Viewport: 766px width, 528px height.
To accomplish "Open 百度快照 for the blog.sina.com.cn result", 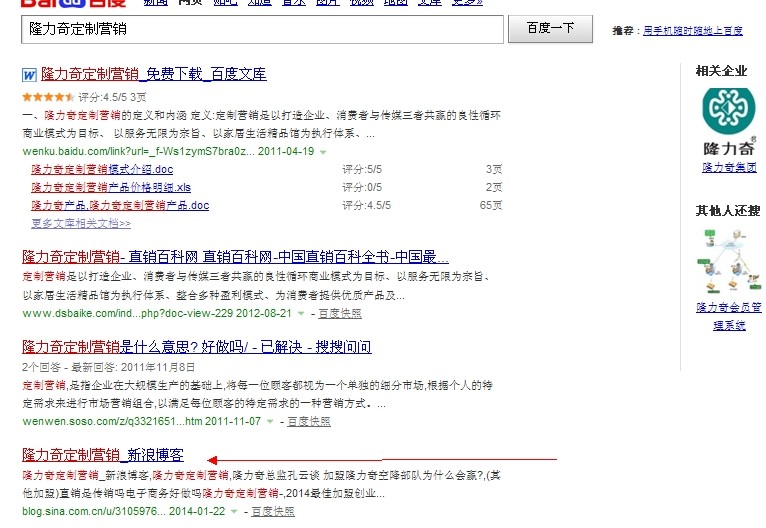I will click(x=273, y=511).
